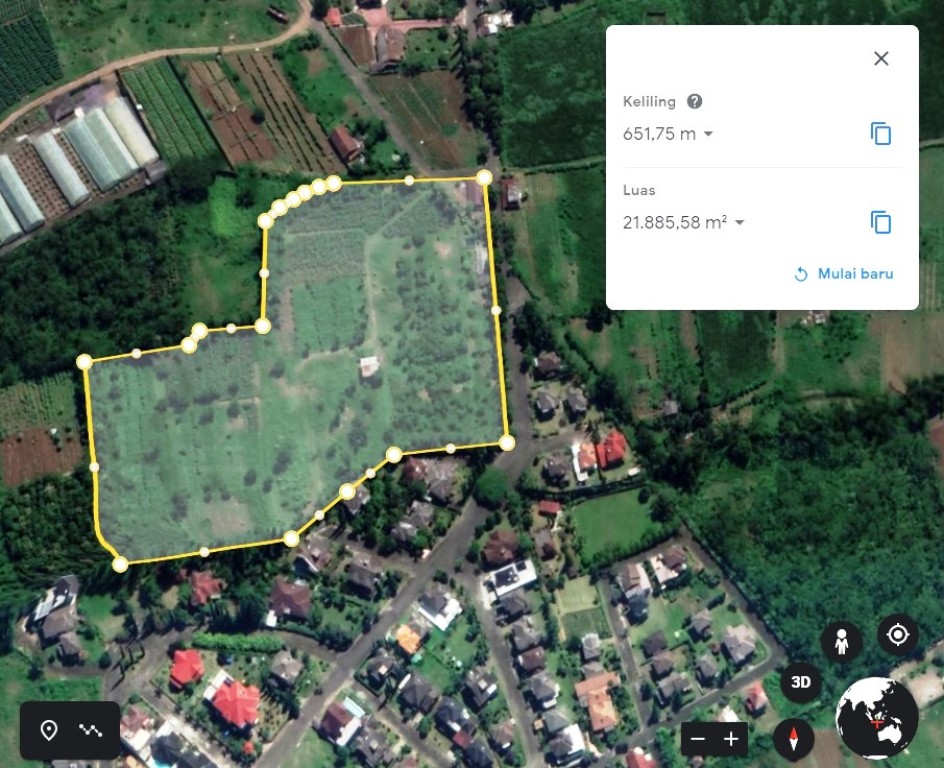
Task: Open the Keliling help question mark
Action: point(694,101)
